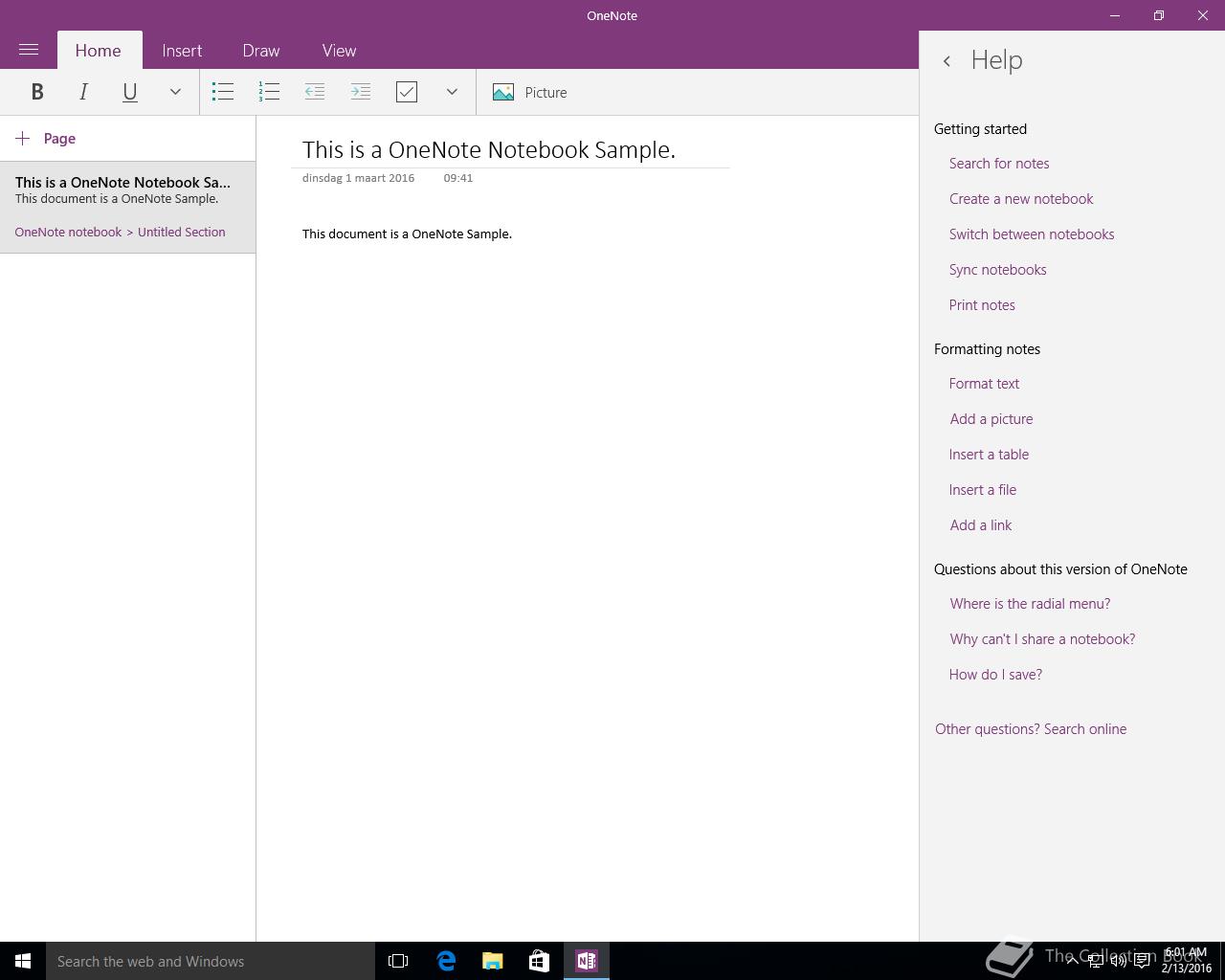The width and height of the screenshot is (1225, 980).
Task: Open the OneNote notebook breadcrumb link
Action: click(x=68, y=232)
